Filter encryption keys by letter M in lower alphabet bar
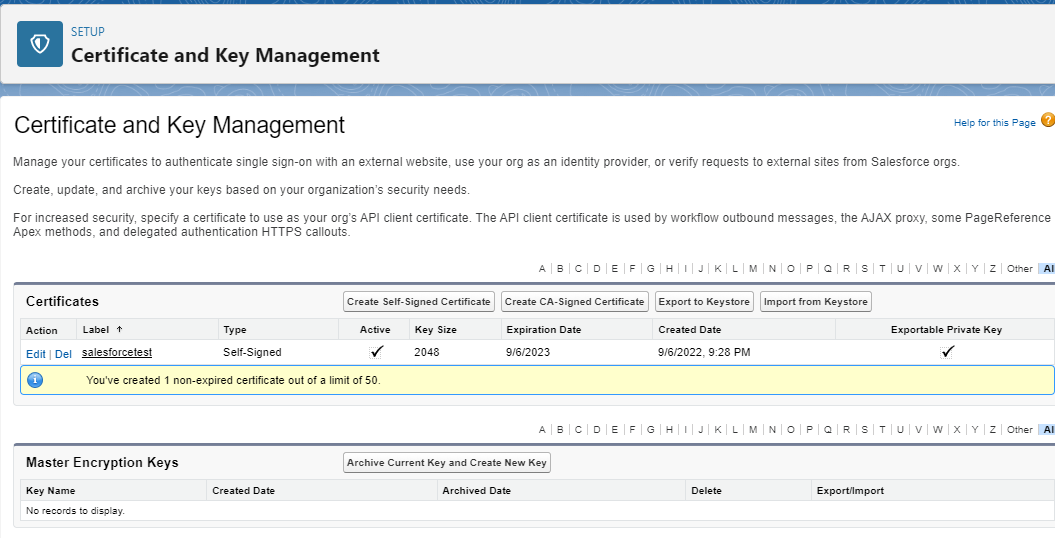Screen dimensions: 1055x538 tap(752, 429)
